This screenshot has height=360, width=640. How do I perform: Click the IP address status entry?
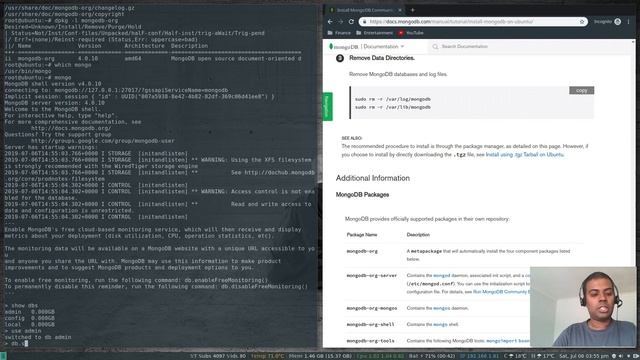pyautogui.click(x=479, y=356)
